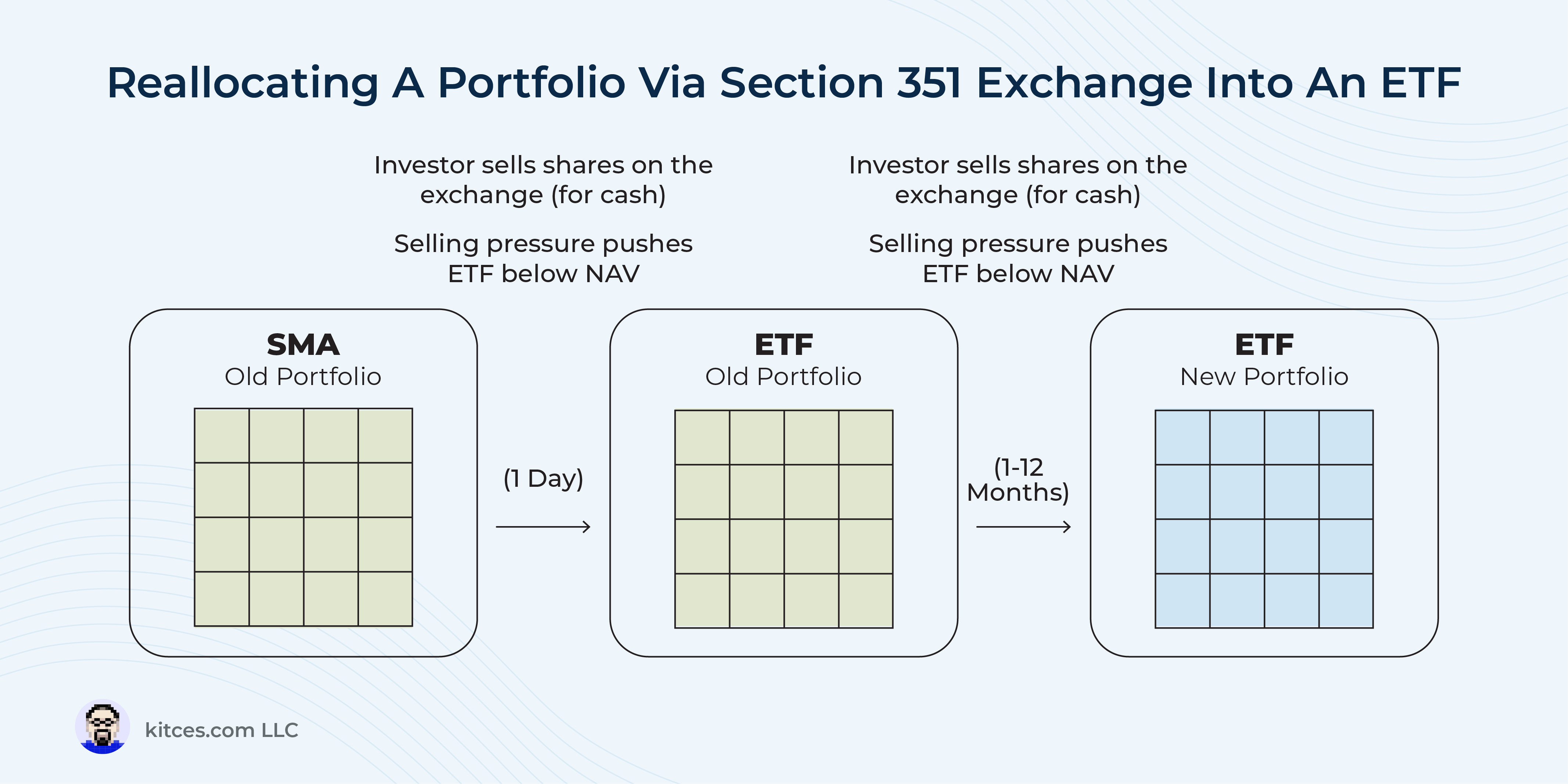Click the arrow under "(1-12 Months)"
1568x784 pixels.
click(1023, 526)
